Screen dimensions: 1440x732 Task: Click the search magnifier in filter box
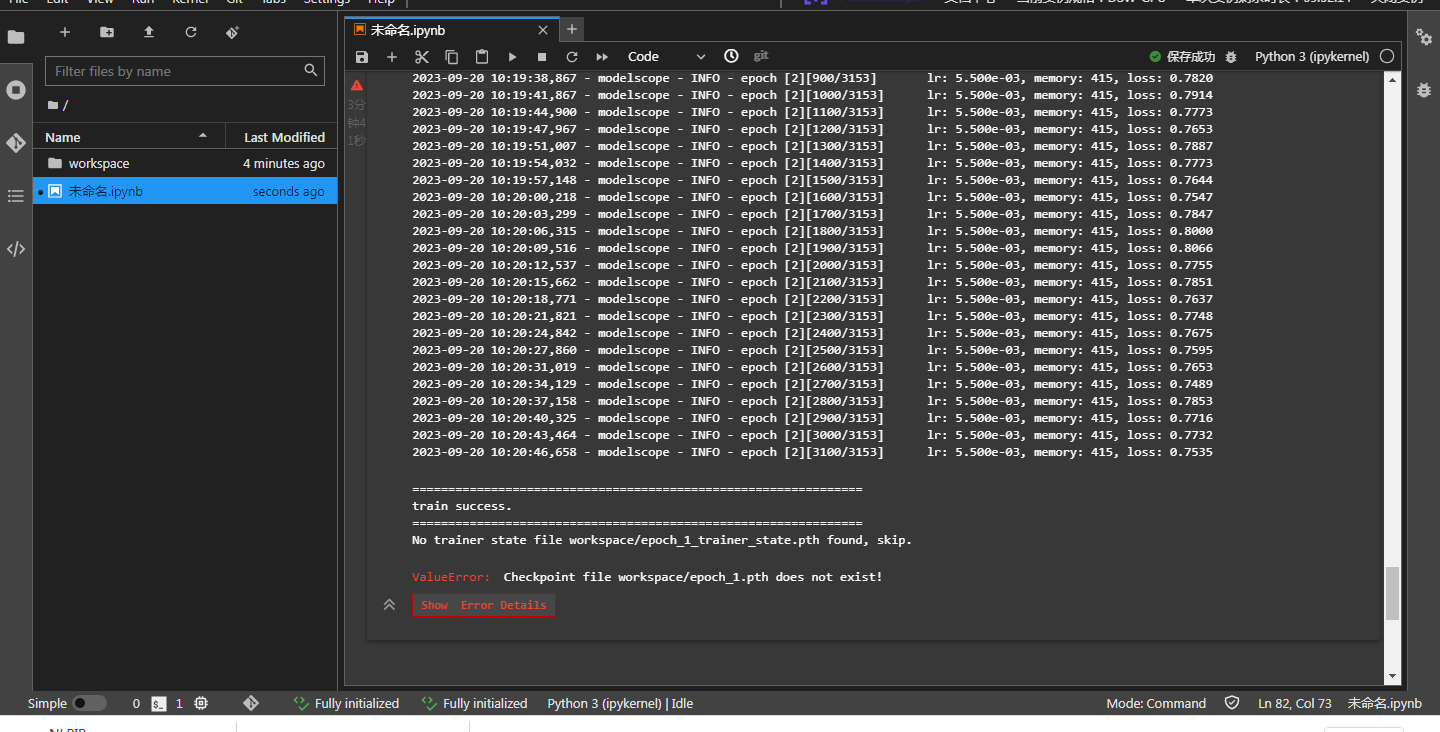click(311, 71)
